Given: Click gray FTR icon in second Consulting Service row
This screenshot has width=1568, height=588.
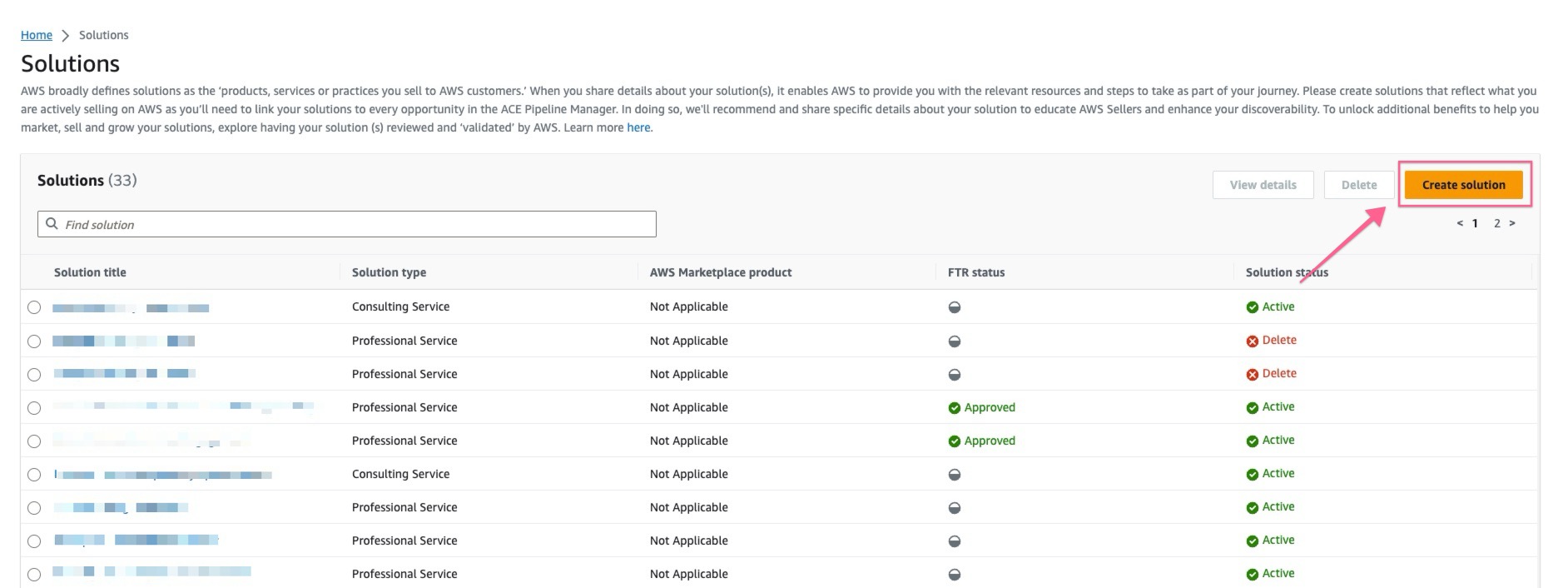Looking at the screenshot, I should (954, 474).
